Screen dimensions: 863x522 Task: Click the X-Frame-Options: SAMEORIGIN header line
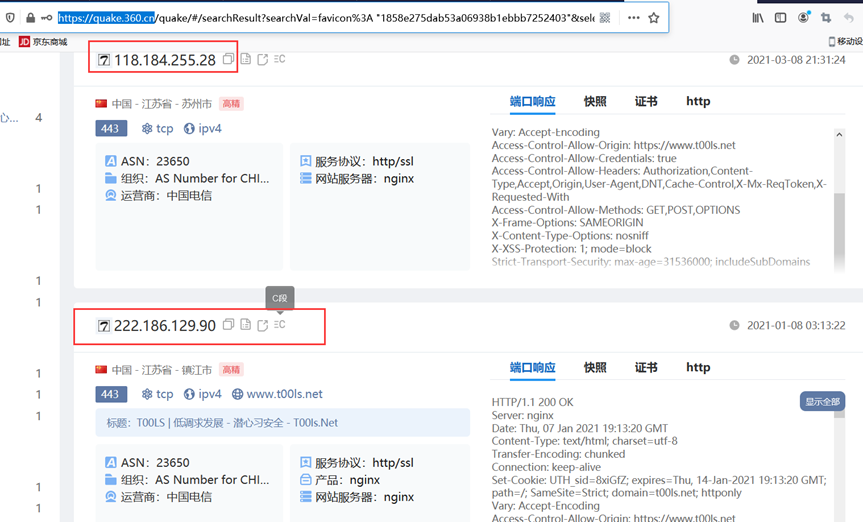[567, 222]
